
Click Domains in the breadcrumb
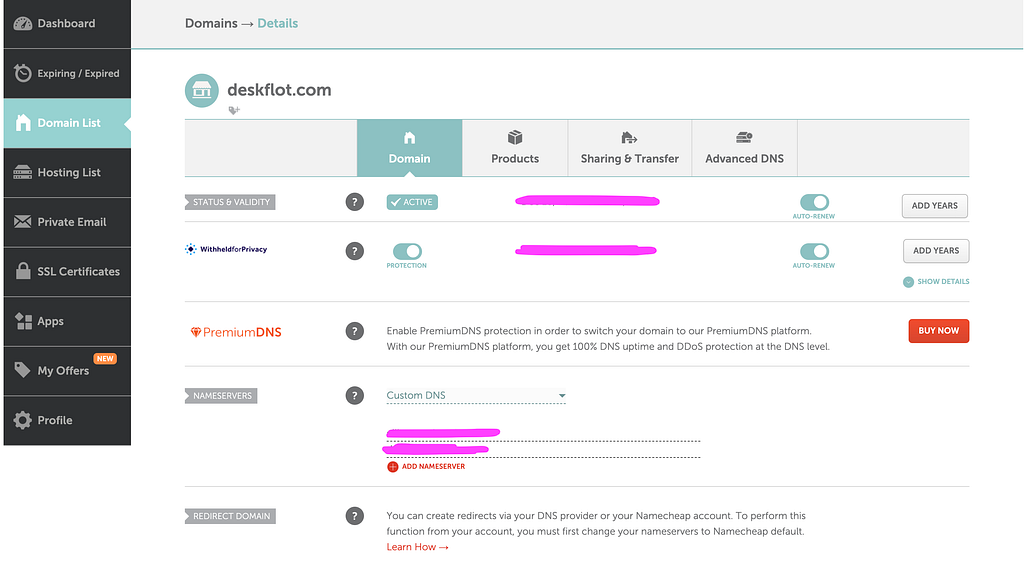click(x=211, y=24)
